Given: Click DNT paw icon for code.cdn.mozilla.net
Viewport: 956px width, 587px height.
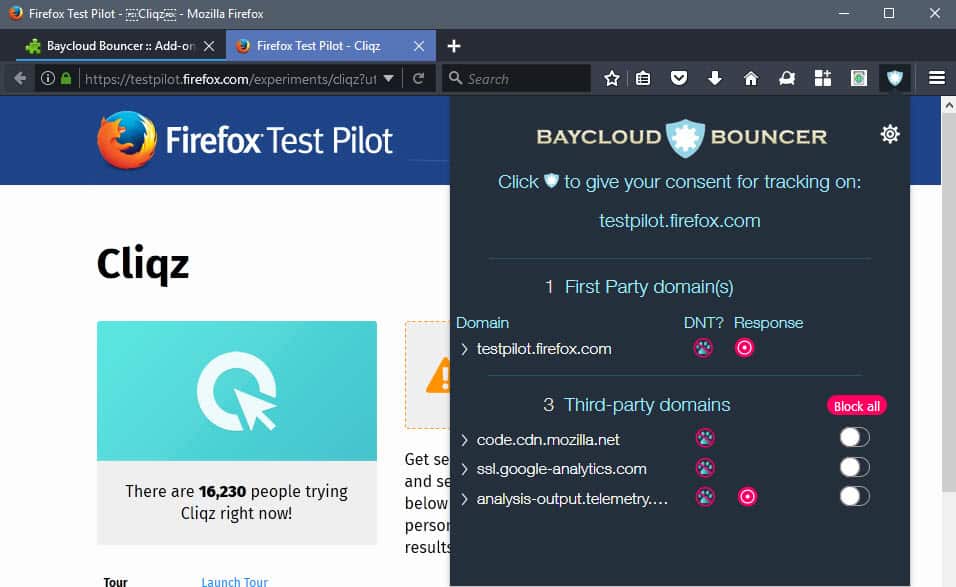Looking at the screenshot, I should coord(705,438).
